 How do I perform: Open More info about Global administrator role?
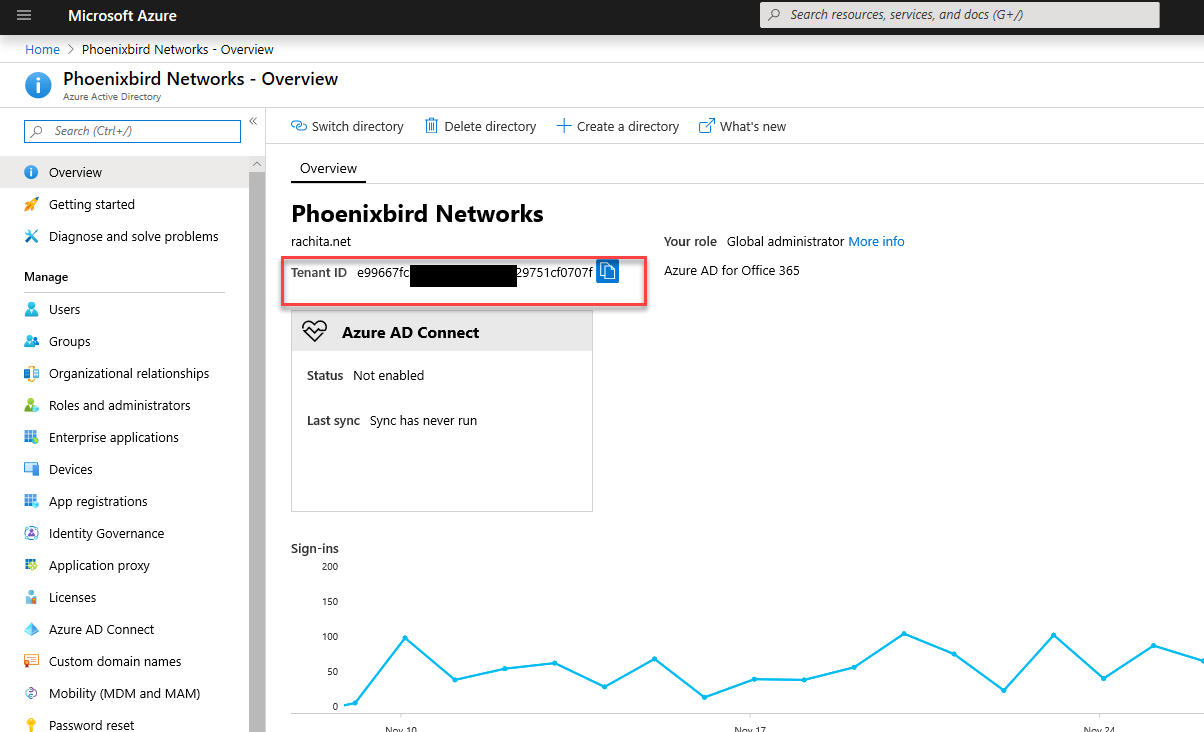pos(876,241)
